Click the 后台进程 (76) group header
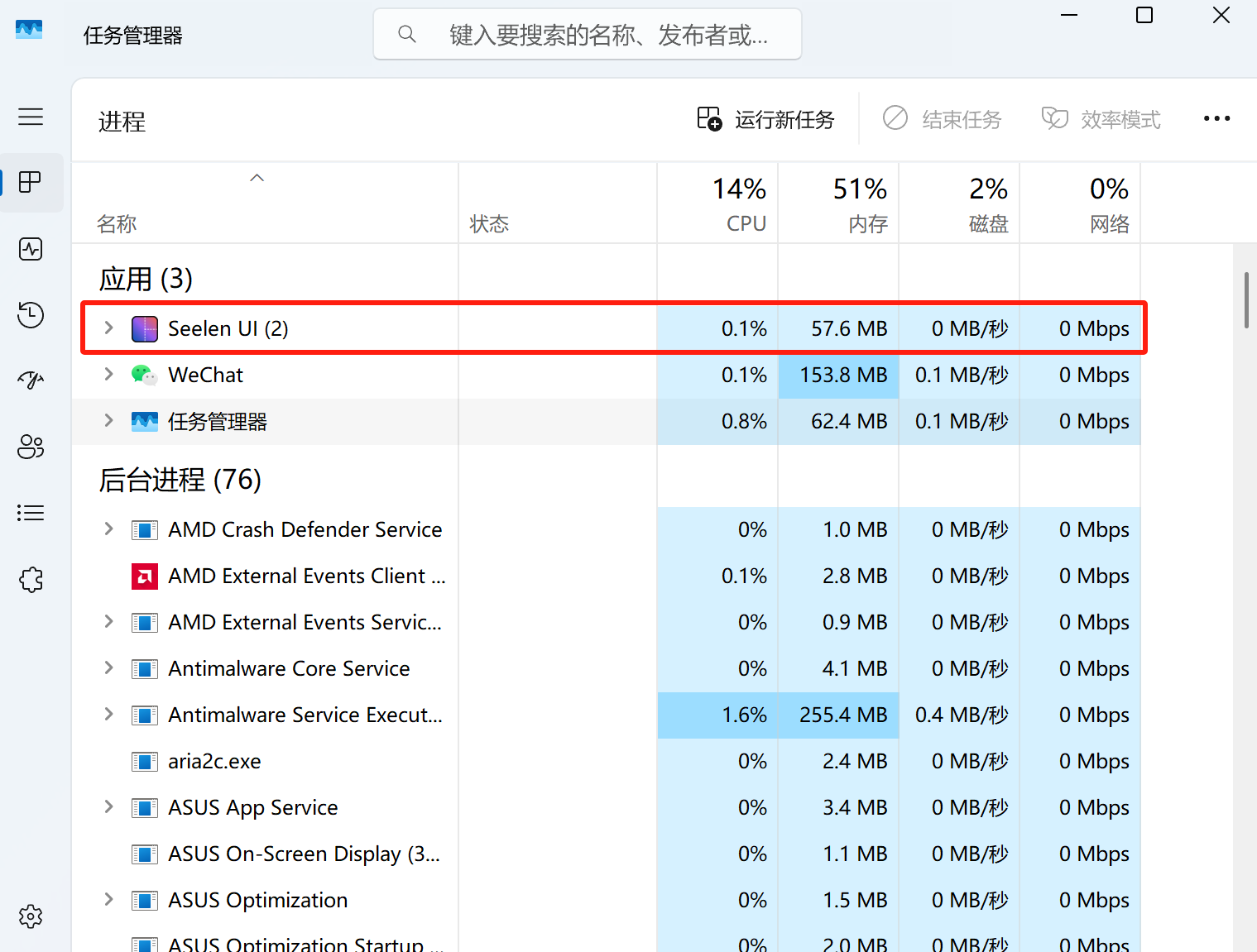This screenshot has width=1257, height=952. click(x=180, y=480)
